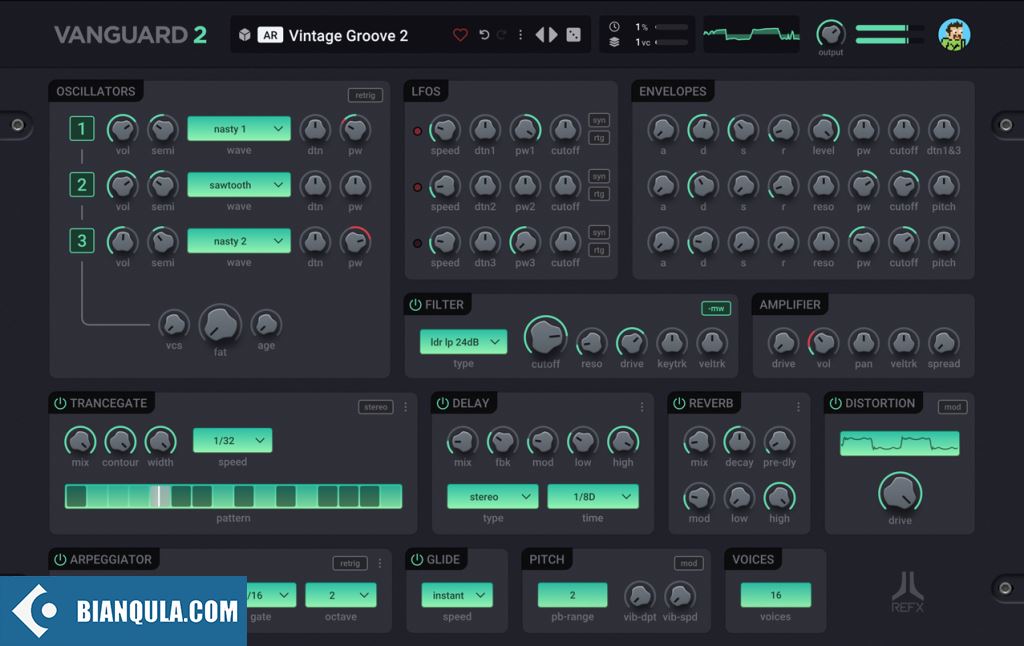Click the reFX logo
Screen dimensions: 1024x646
908,592
